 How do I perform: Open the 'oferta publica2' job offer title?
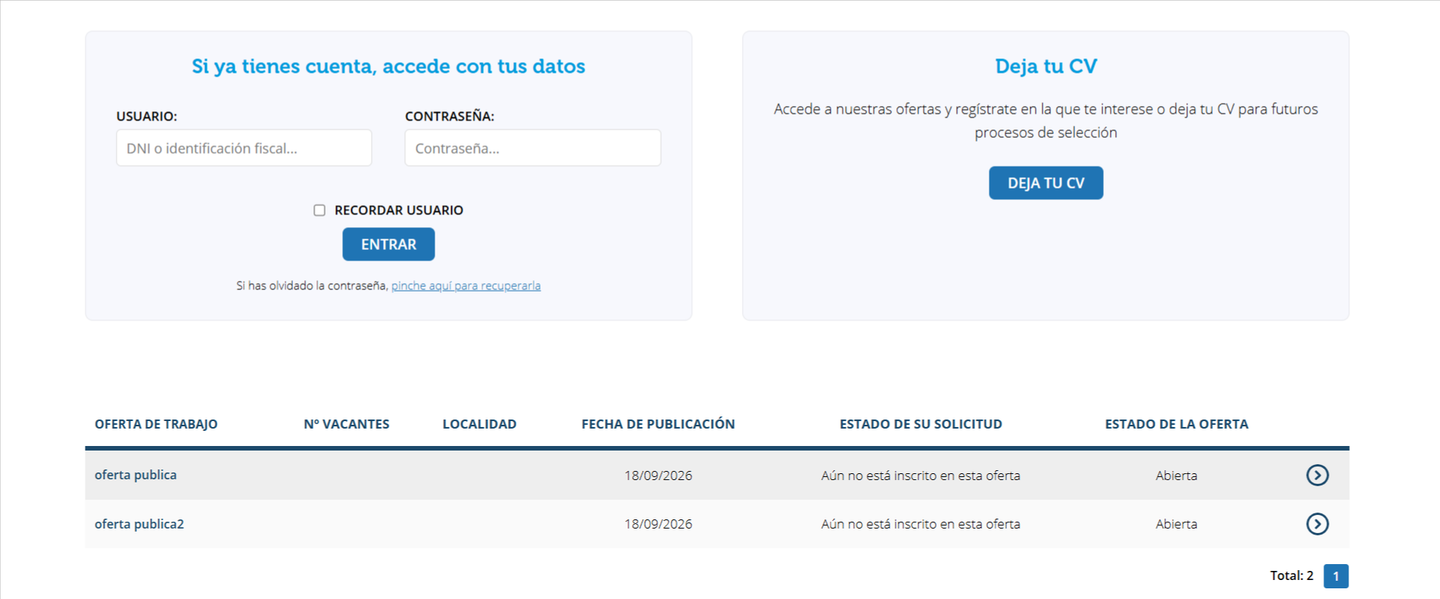139,523
